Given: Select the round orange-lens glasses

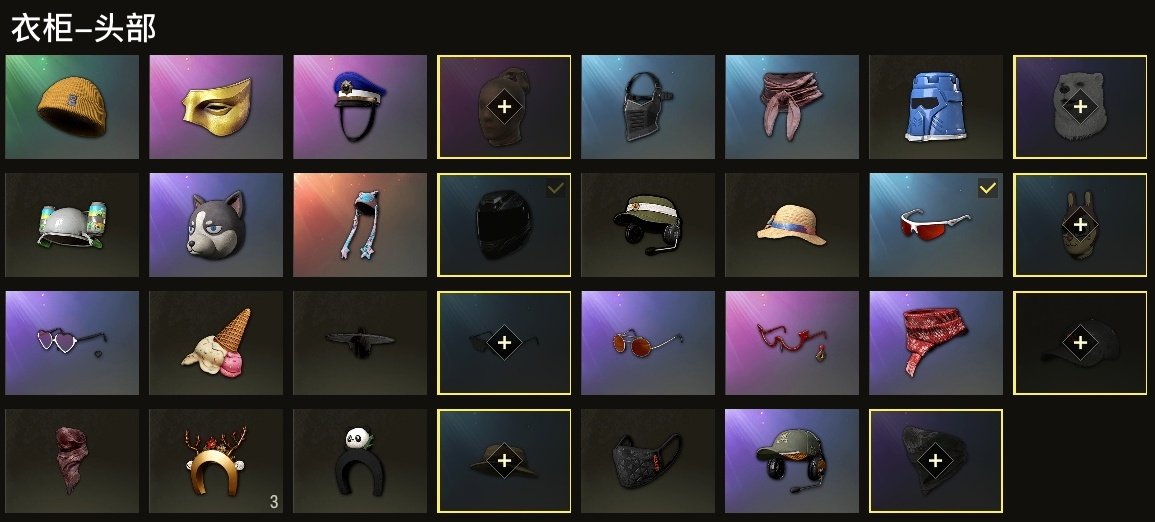Looking at the screenshot, I should point(648,343).
